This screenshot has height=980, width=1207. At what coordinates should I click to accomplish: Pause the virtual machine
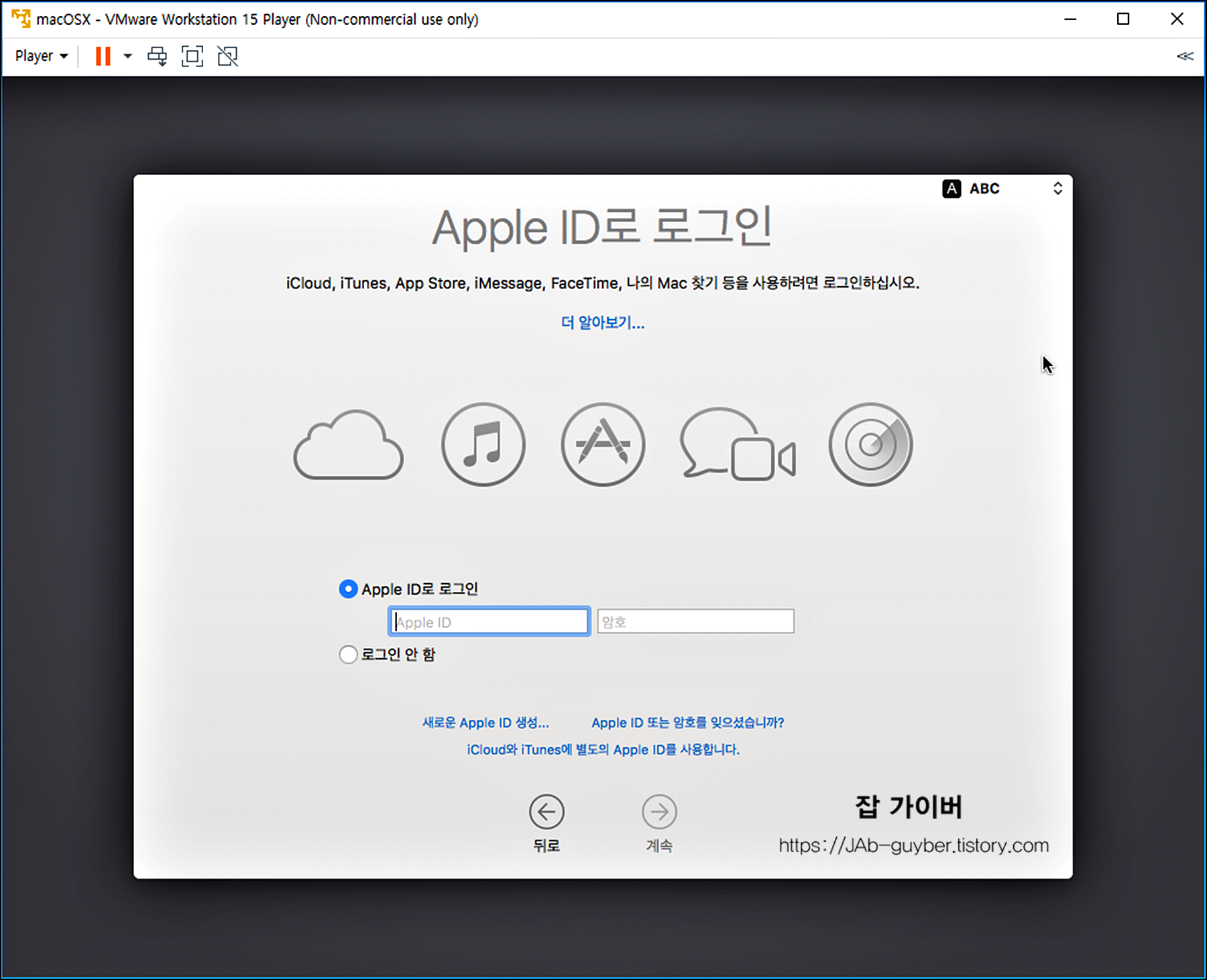[x=103, y=56]
